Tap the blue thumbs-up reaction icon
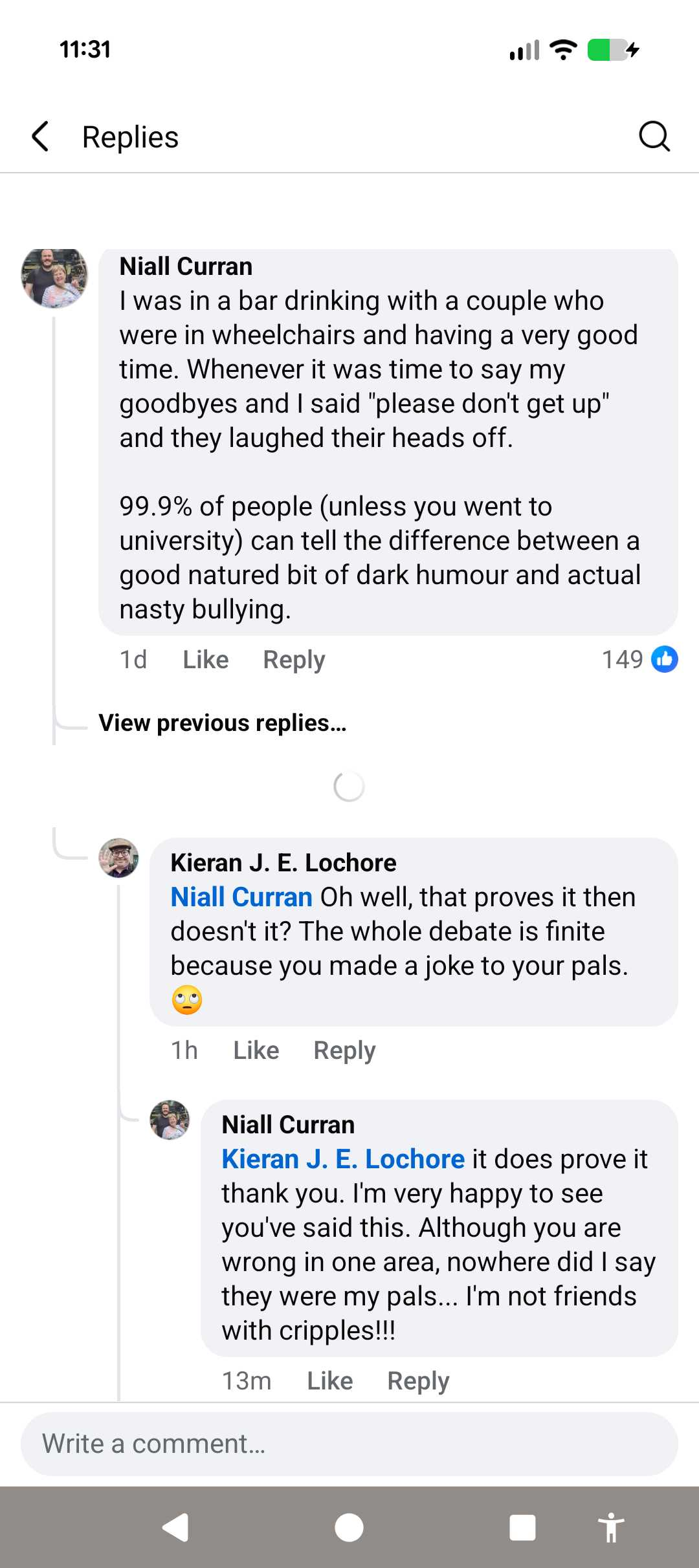The height and width of the screenshot is (1568, 699). click(665, 659)
